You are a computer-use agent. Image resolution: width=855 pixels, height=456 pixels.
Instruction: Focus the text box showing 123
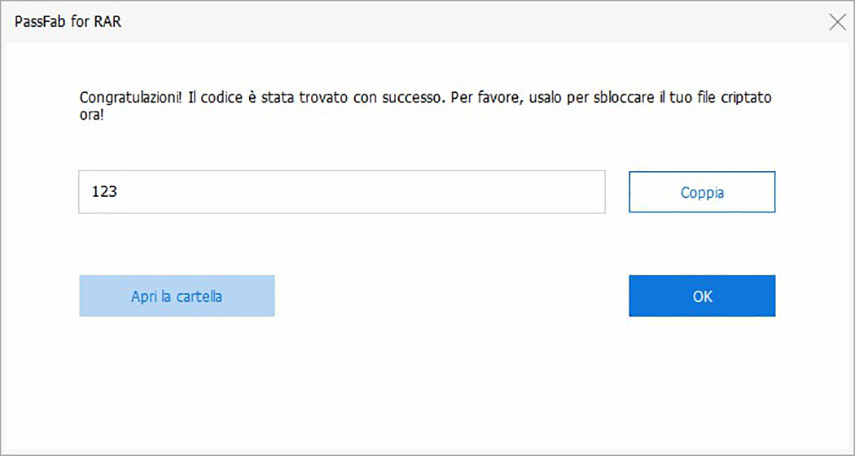tap(341, 192)
